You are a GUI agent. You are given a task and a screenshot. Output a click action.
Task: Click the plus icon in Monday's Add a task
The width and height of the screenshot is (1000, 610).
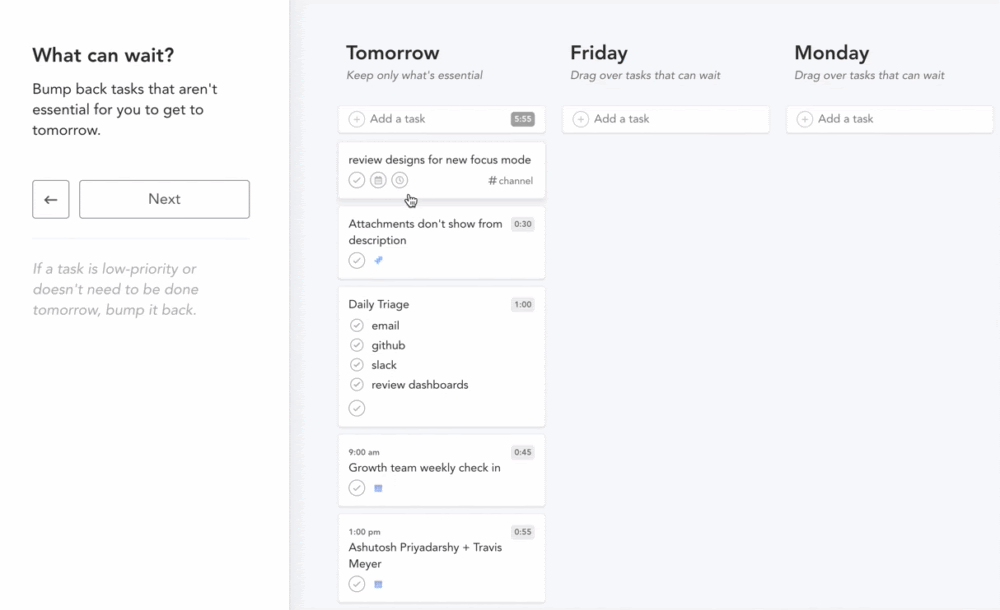tap(805, 119)
